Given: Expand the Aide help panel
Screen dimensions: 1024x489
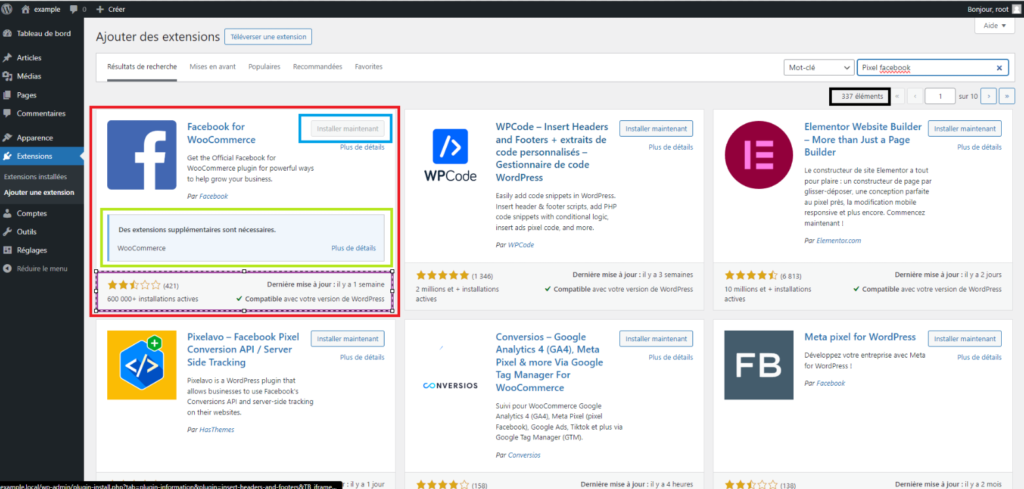Looking at the screenshot, I should pyautogui.click(x=991, y=27).
